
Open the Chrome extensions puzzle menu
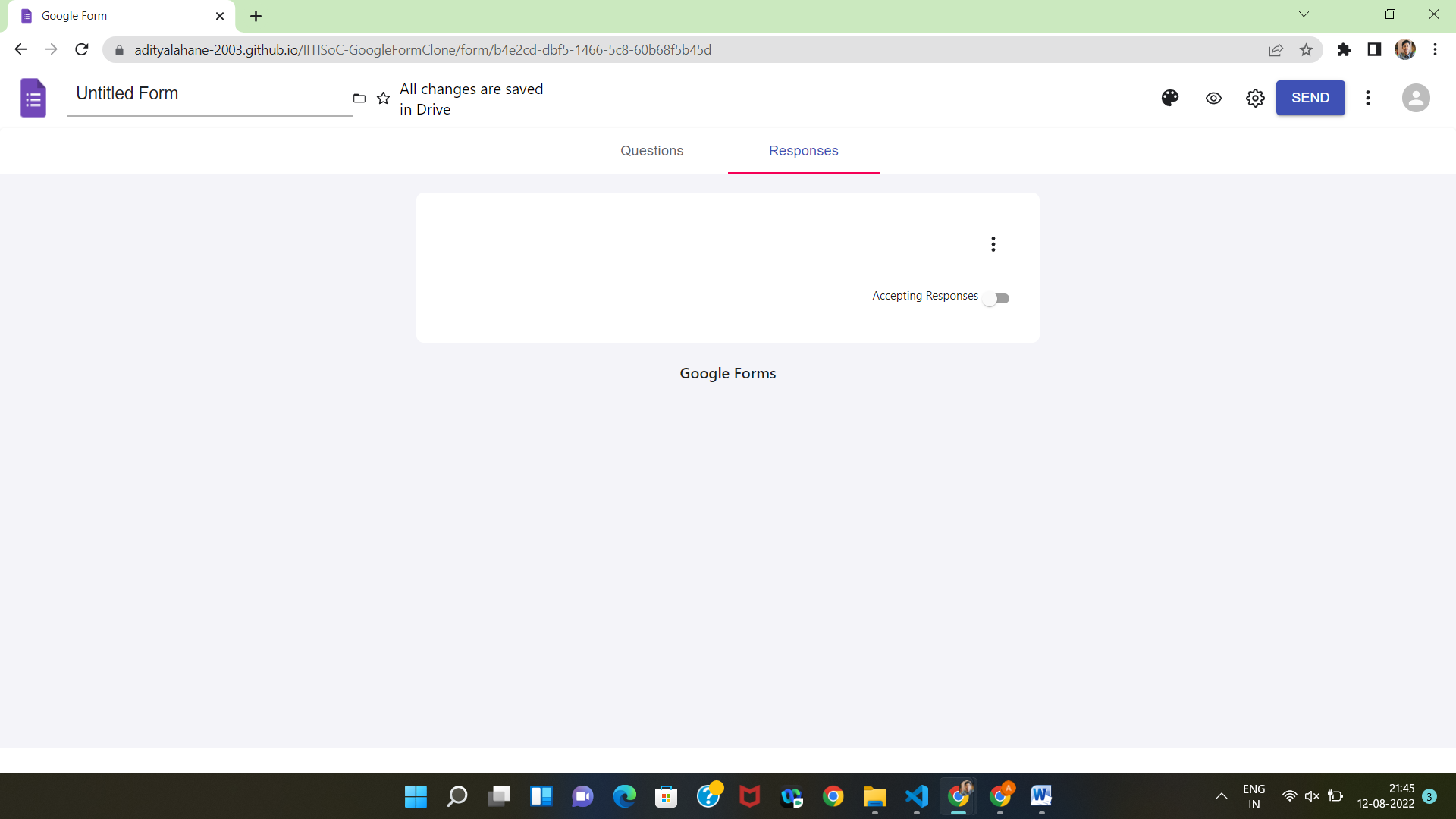click(1344, 49)
